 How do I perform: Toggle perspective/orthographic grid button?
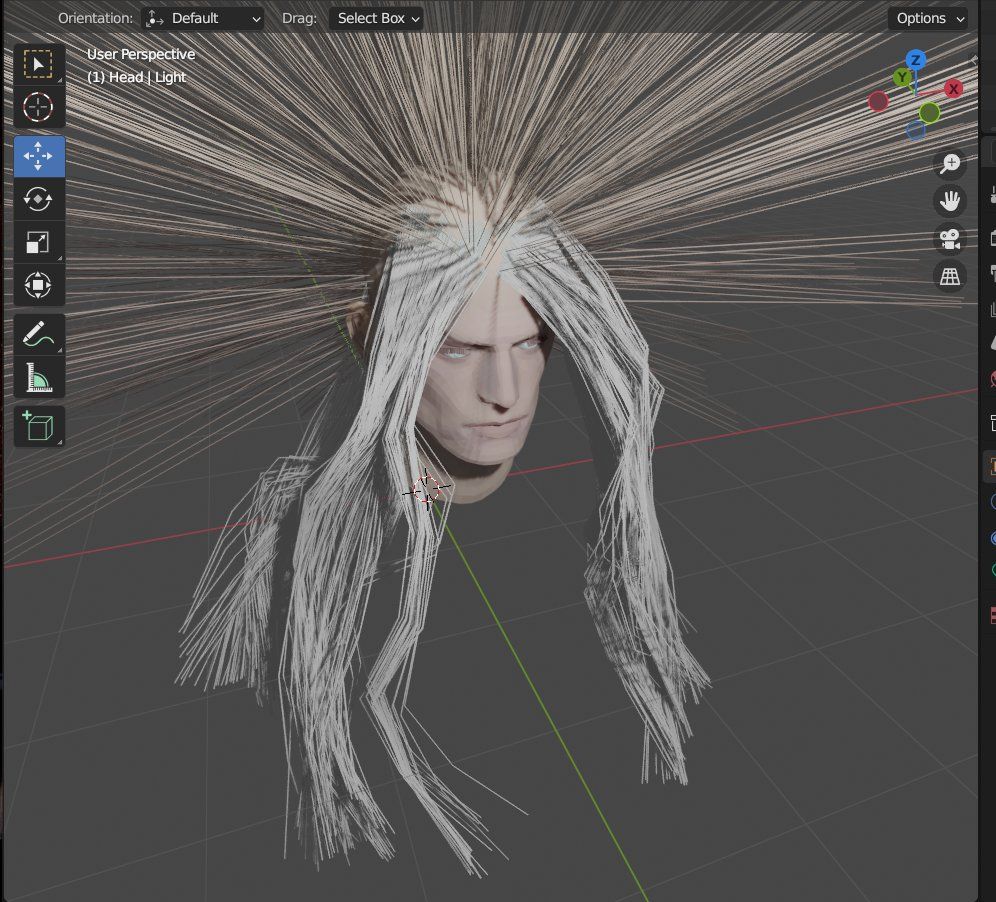(x=949, y=277)
